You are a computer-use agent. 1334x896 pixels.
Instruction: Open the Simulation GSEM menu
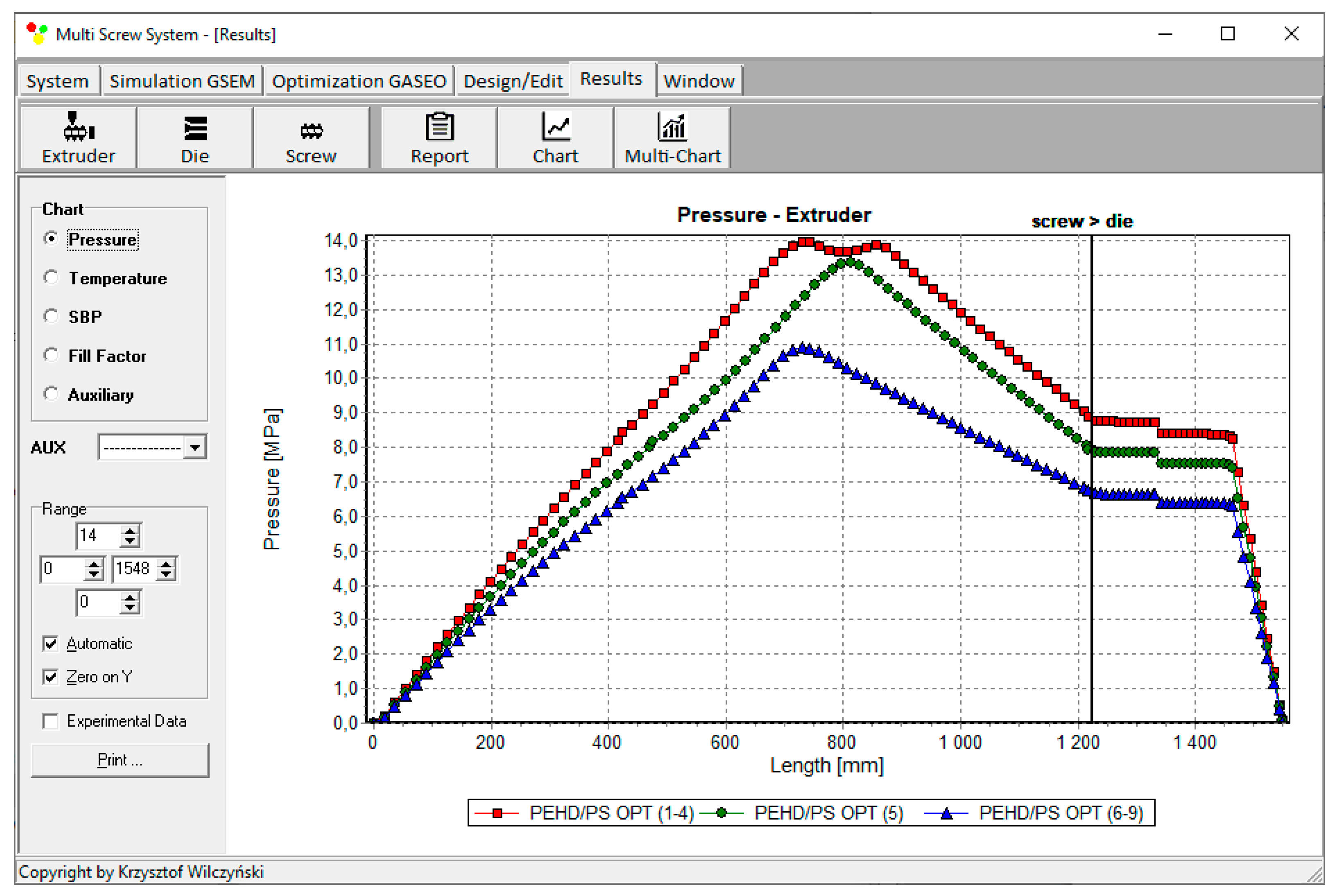(182, 81)
